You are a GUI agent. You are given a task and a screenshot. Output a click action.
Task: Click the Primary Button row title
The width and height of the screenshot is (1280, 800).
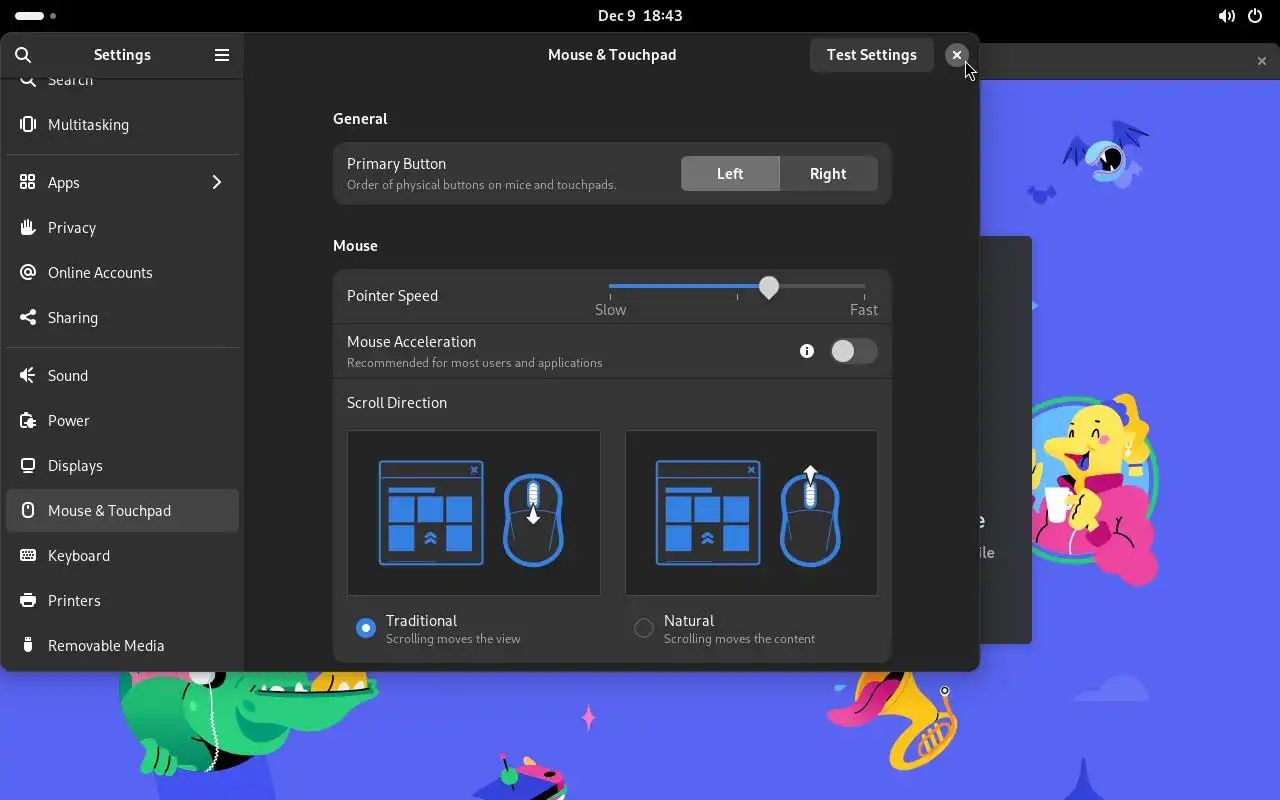point(396,164)
